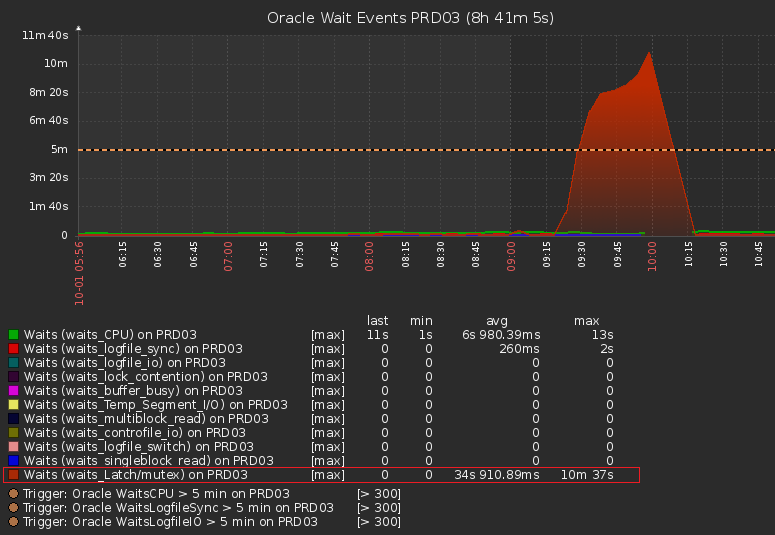
Task: Click the waits_logfile_sync max value 2s
Action: tap(607, 349)
